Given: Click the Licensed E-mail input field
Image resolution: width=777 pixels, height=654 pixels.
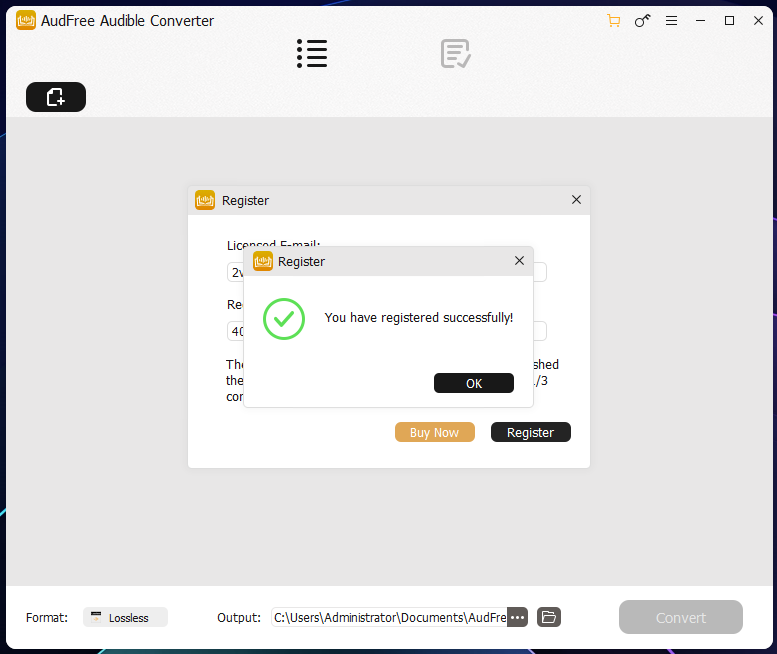Looking at the screenshot, I should (x=387, y=272).
